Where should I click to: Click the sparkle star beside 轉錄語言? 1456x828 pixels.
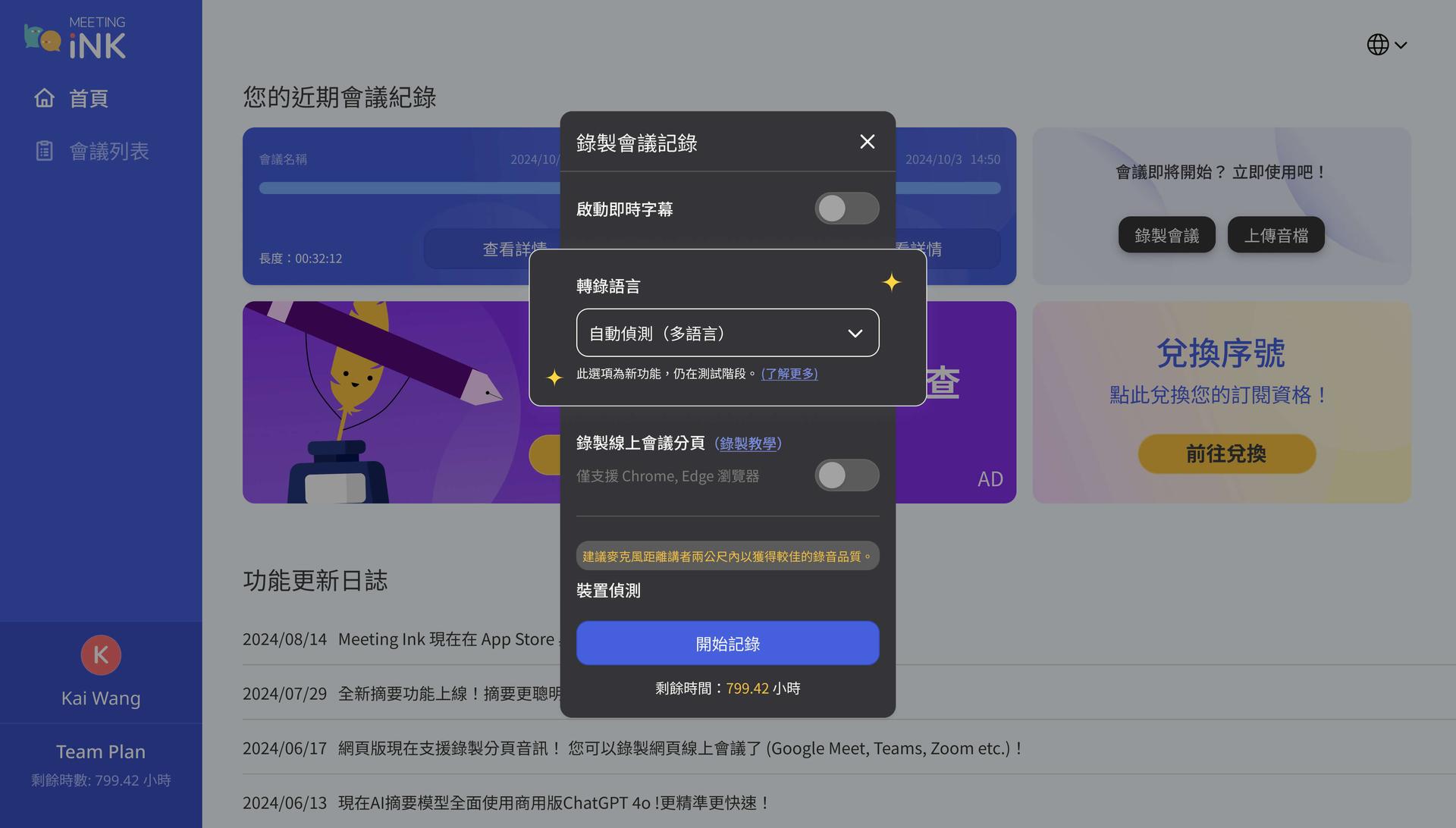point(892,282)
